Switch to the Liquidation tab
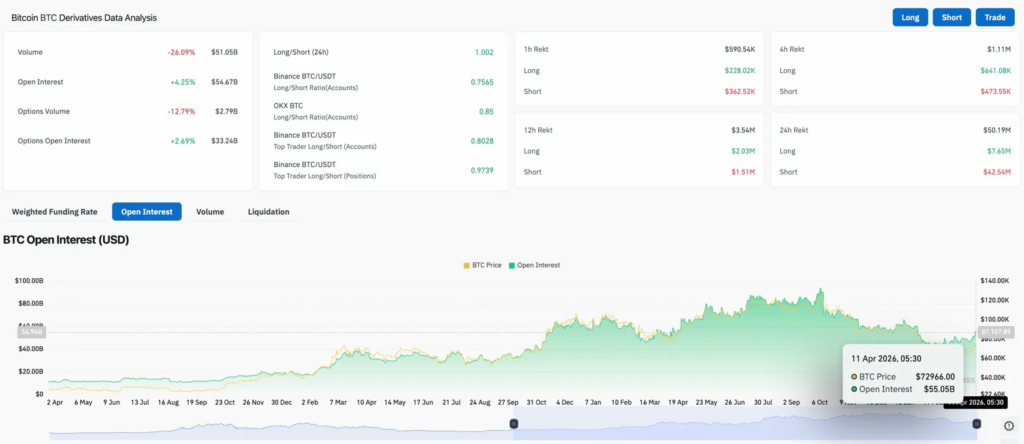This screenshot has height=444, width=1024. click(268, 212)
